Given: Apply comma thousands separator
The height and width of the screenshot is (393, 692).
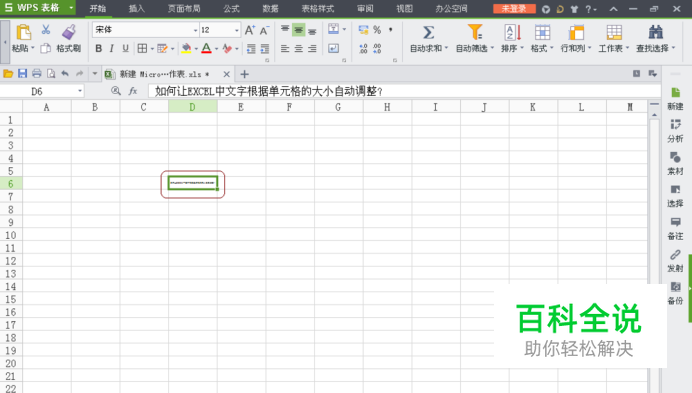Looking at the screenshot, I should point(391,30).
